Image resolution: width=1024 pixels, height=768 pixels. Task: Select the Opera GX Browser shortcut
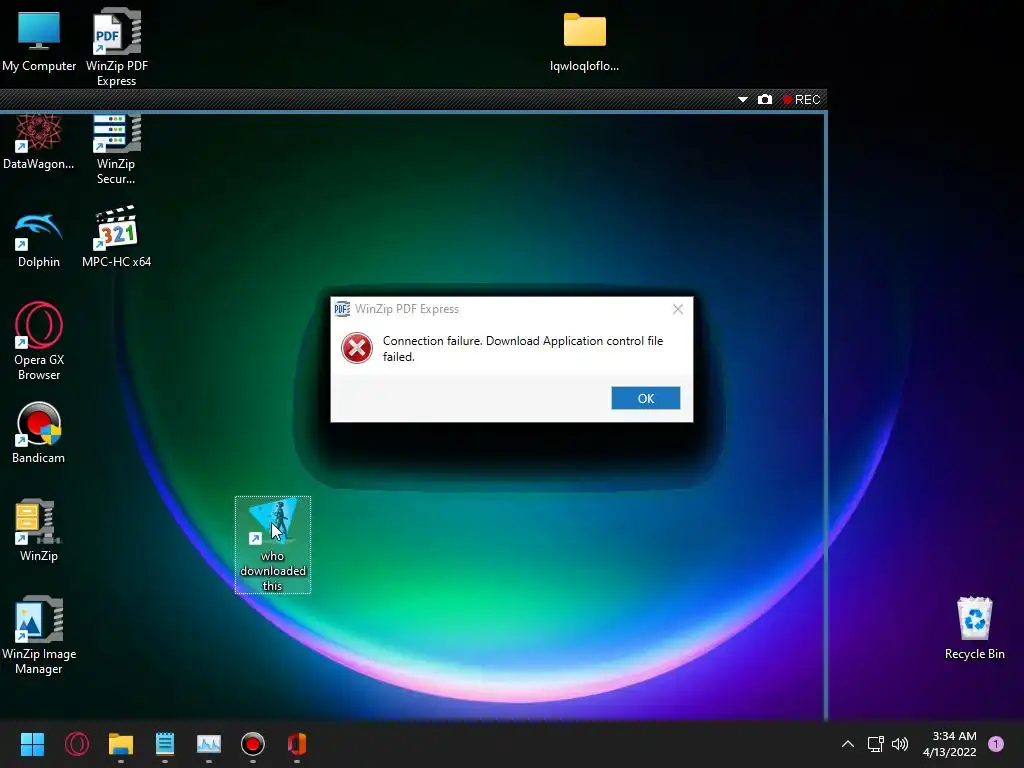39,341
